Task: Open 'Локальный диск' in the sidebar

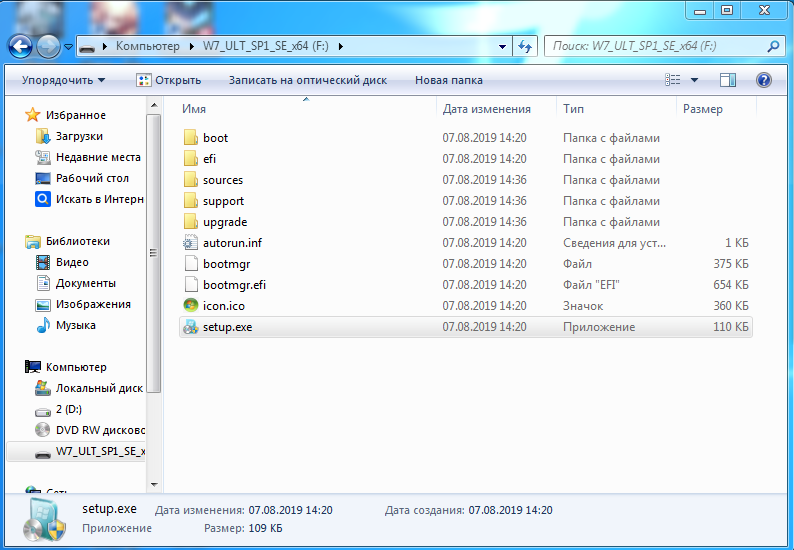Action: (x=99, y=388)
